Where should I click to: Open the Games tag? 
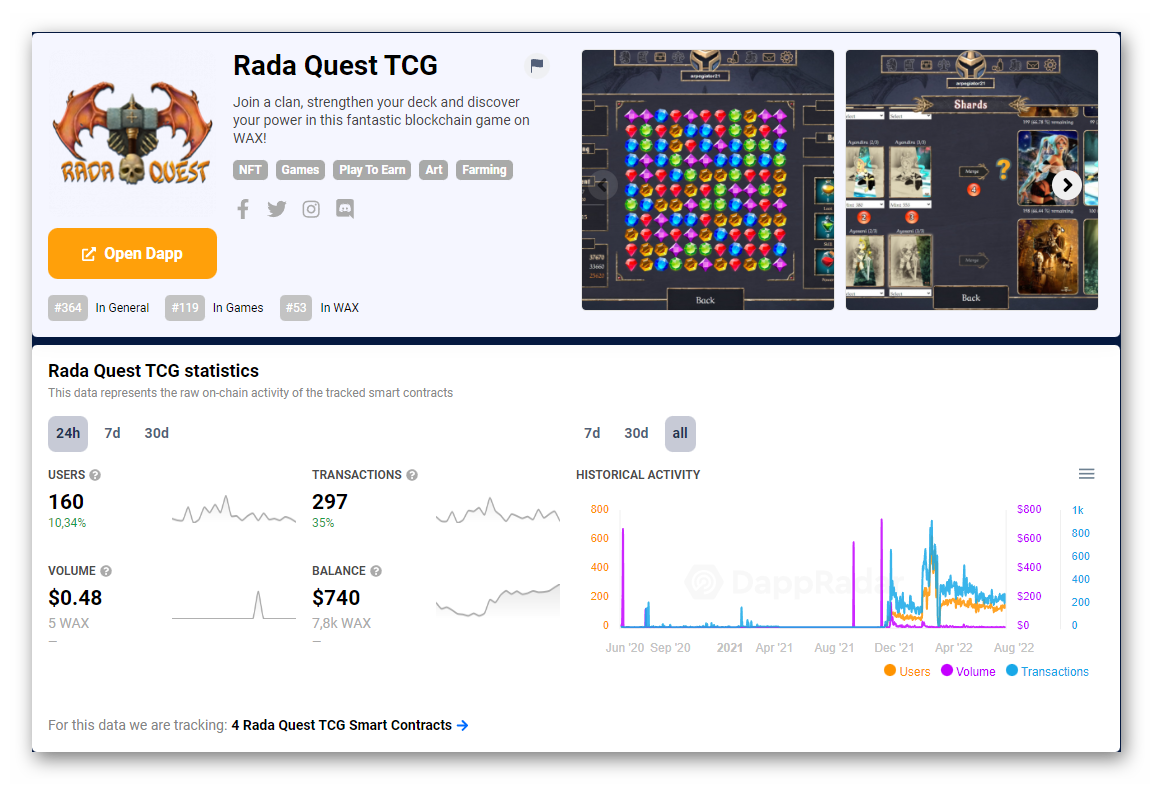(300, 170)
